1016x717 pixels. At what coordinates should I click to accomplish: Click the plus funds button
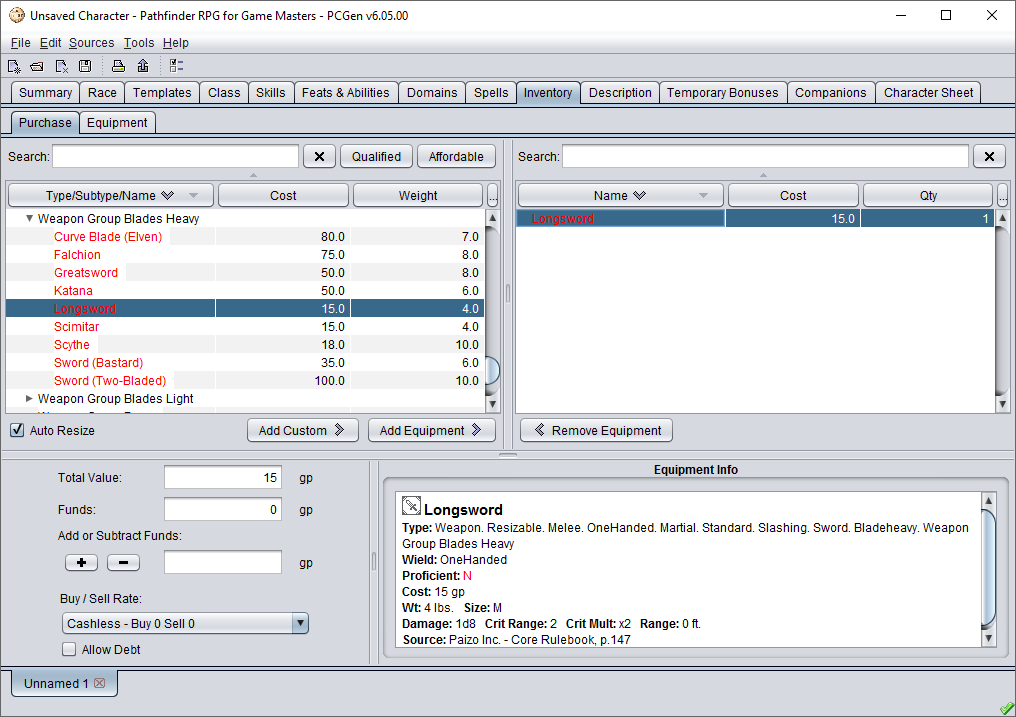click(x=82, y=563)
